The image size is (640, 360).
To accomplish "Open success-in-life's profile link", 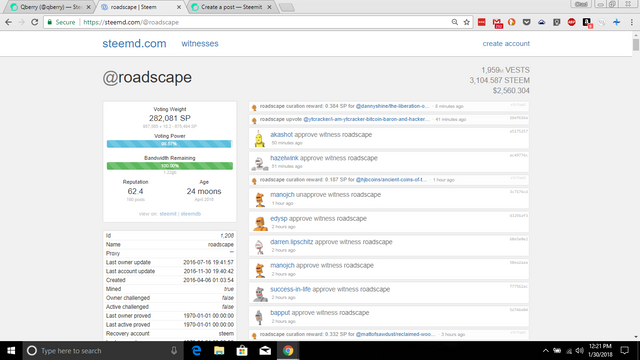I will coord(290,289).
